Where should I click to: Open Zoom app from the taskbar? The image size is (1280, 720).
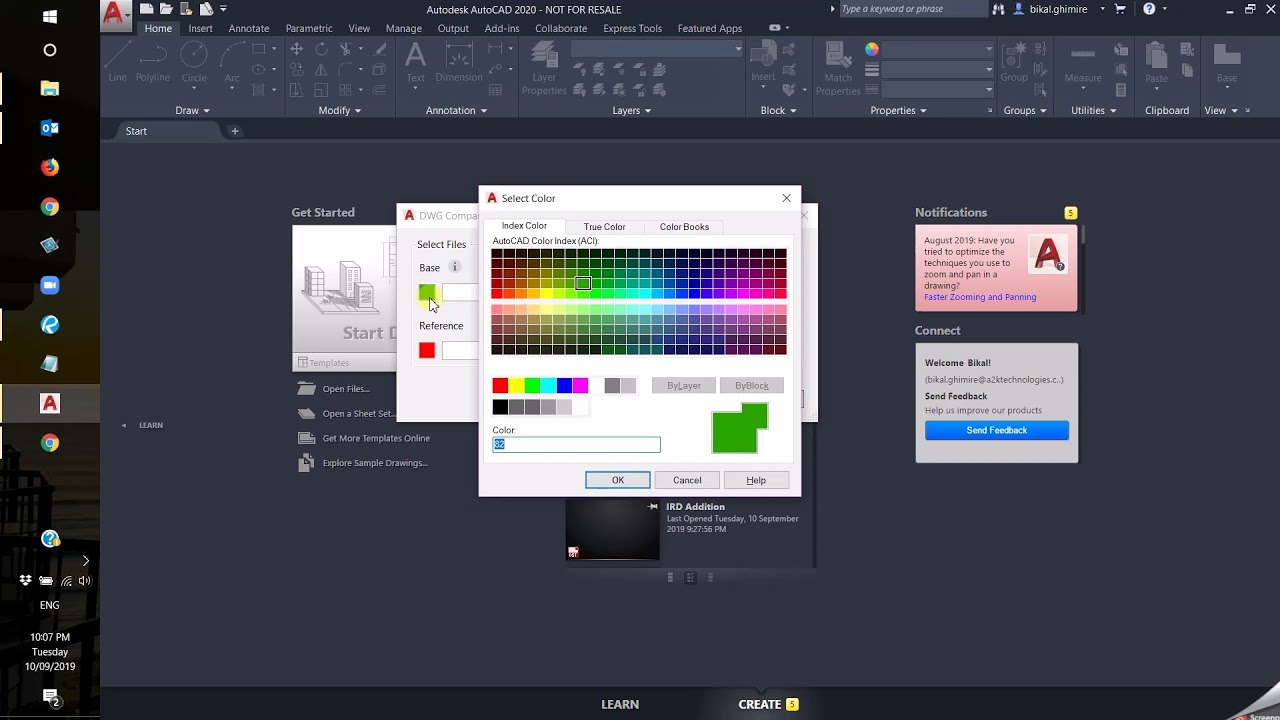coord(50,285)
